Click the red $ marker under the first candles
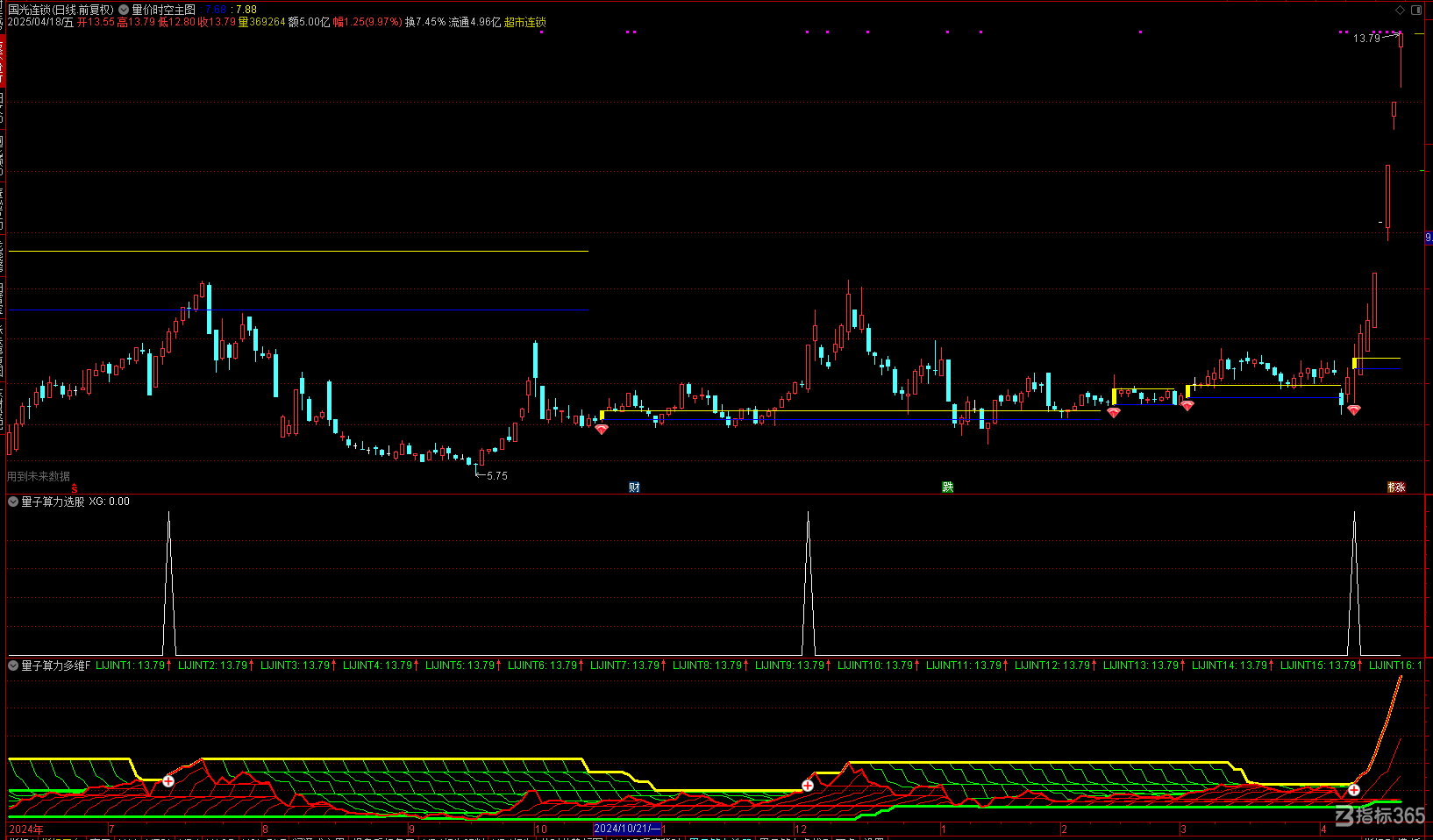This screenshot has height=840, width=1433. (x=75, y=488)
